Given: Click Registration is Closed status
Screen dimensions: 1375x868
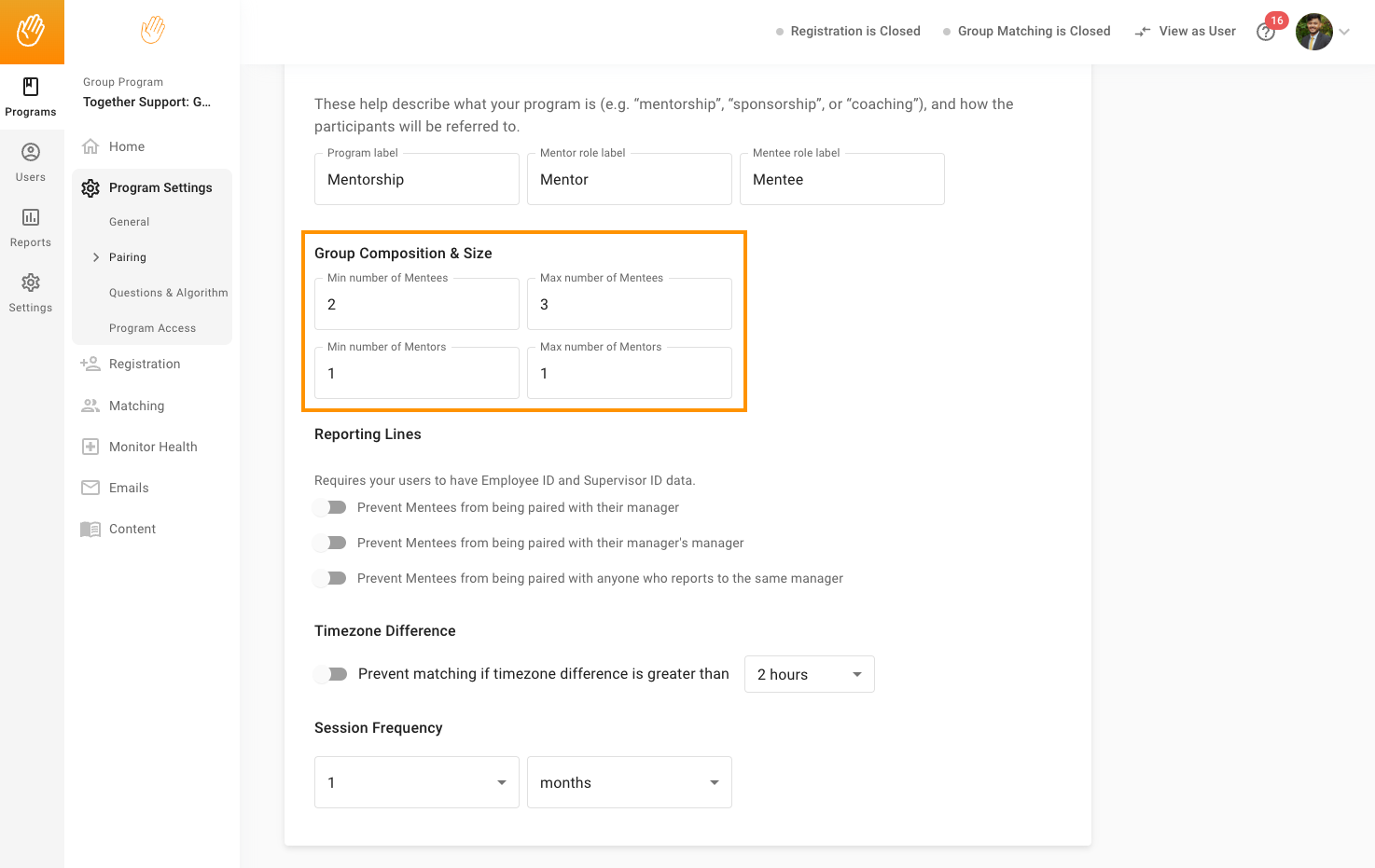Looking at the screenshot, I should 855,31.
